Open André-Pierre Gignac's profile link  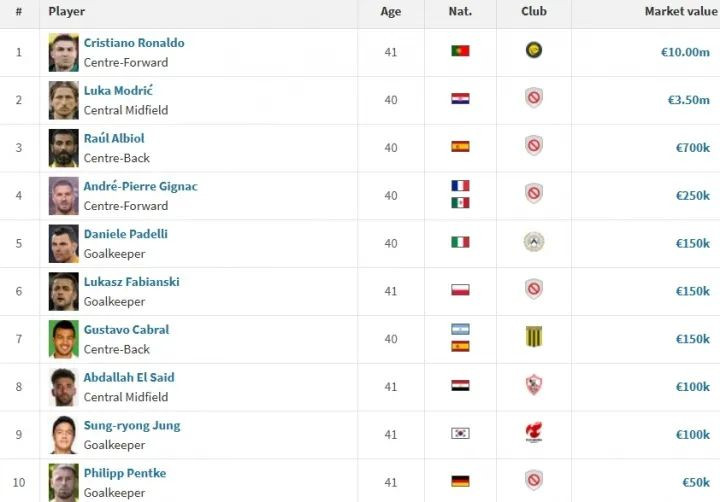click(141, 186)
